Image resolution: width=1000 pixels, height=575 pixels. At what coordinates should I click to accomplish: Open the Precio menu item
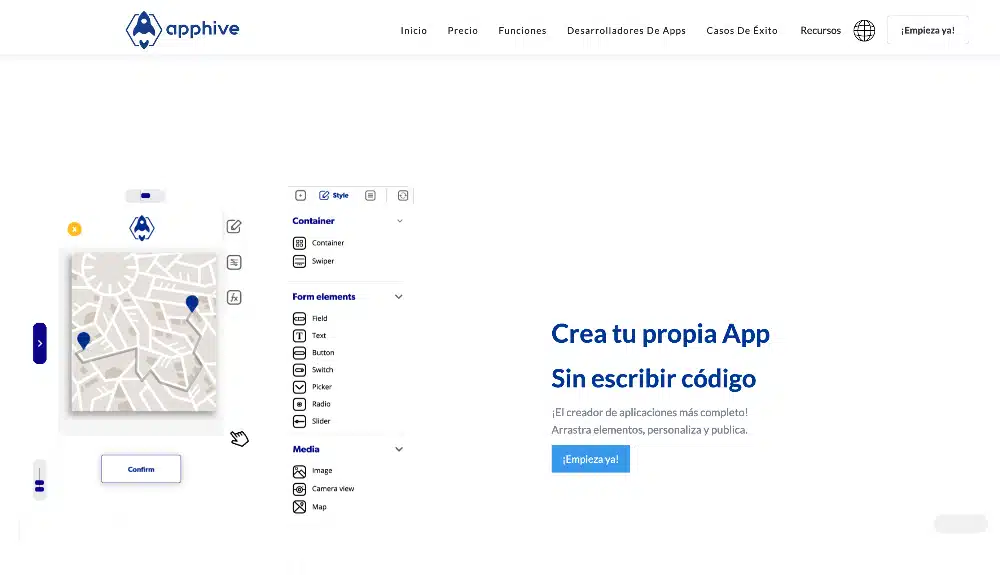point(462,31)
